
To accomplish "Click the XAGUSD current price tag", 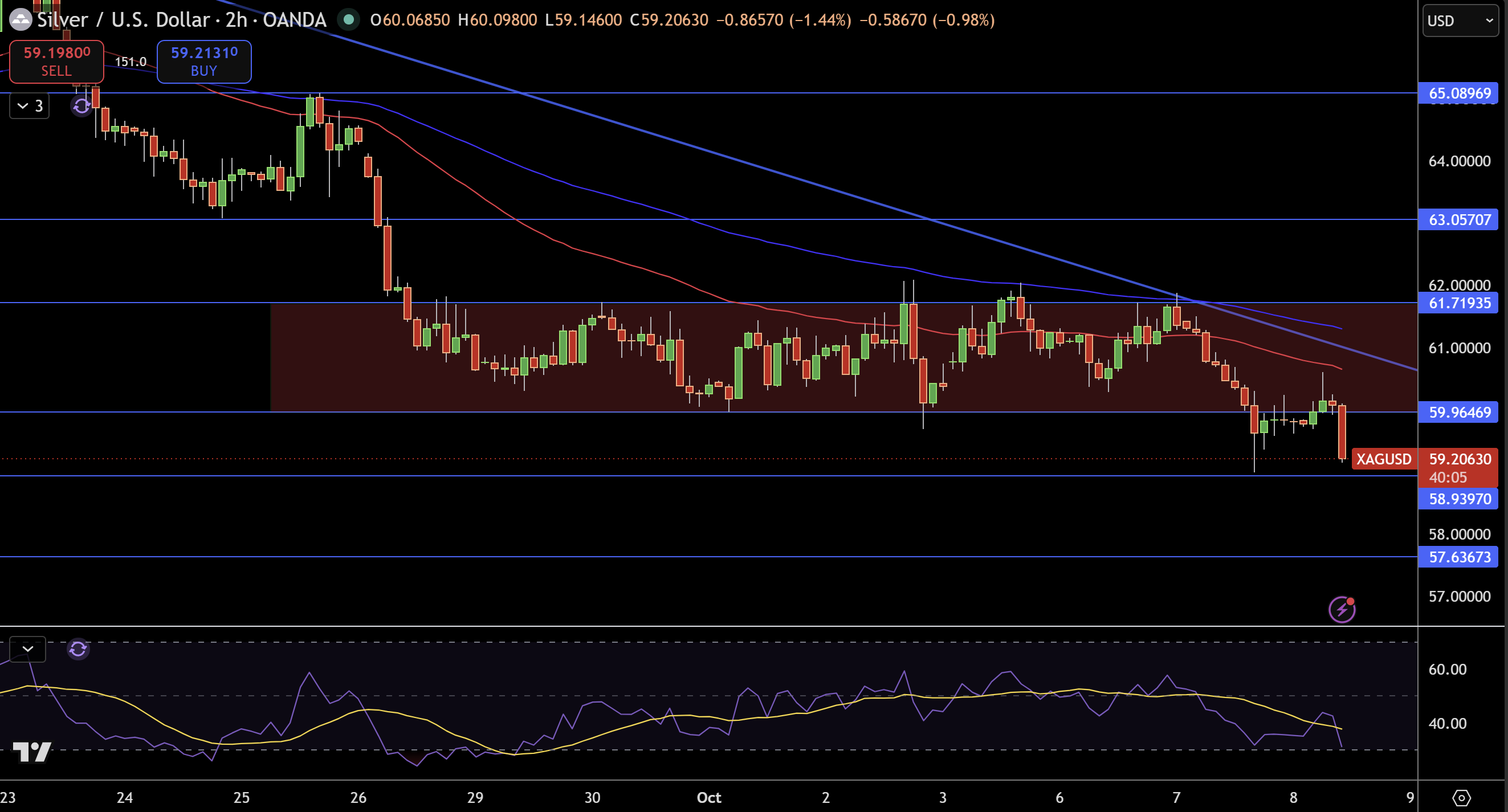I will (1384, 459).
